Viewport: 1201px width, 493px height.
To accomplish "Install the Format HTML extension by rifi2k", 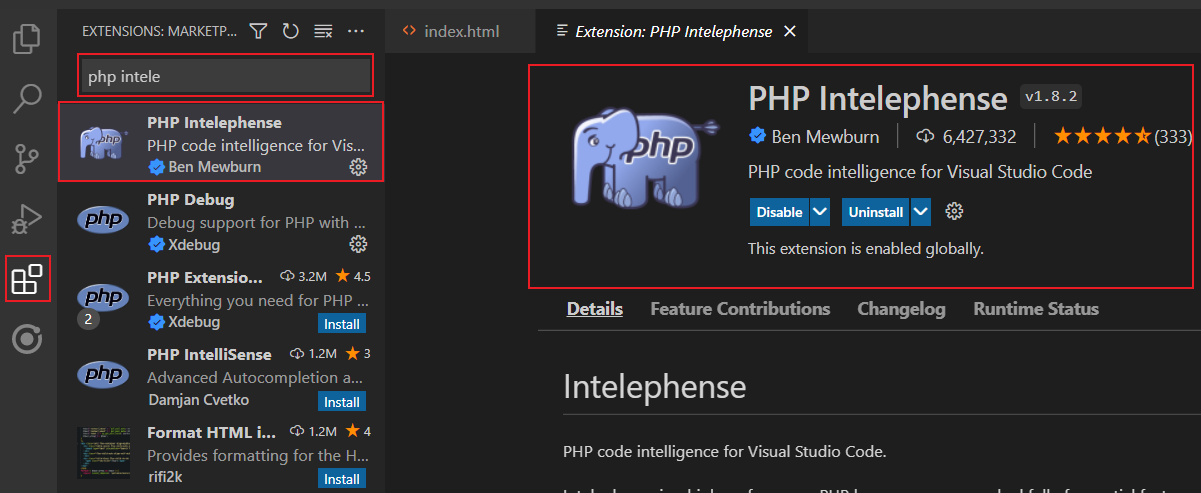I will pyautogui.click(x=342, y=479).
